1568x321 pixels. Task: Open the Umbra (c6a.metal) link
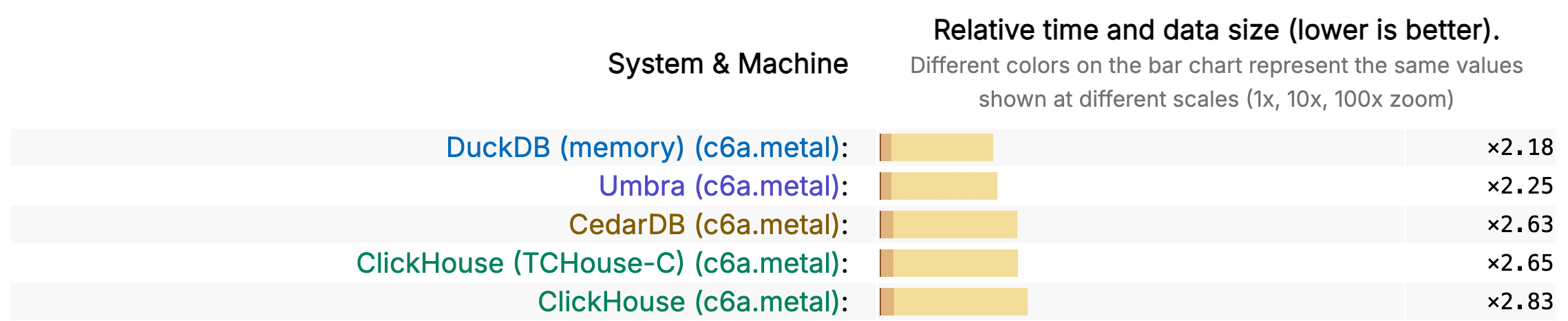[719, 186]
